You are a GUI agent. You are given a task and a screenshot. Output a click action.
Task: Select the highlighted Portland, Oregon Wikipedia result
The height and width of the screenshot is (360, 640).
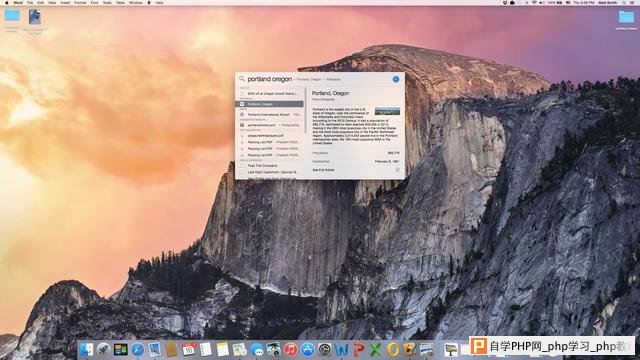pos(269,104)
